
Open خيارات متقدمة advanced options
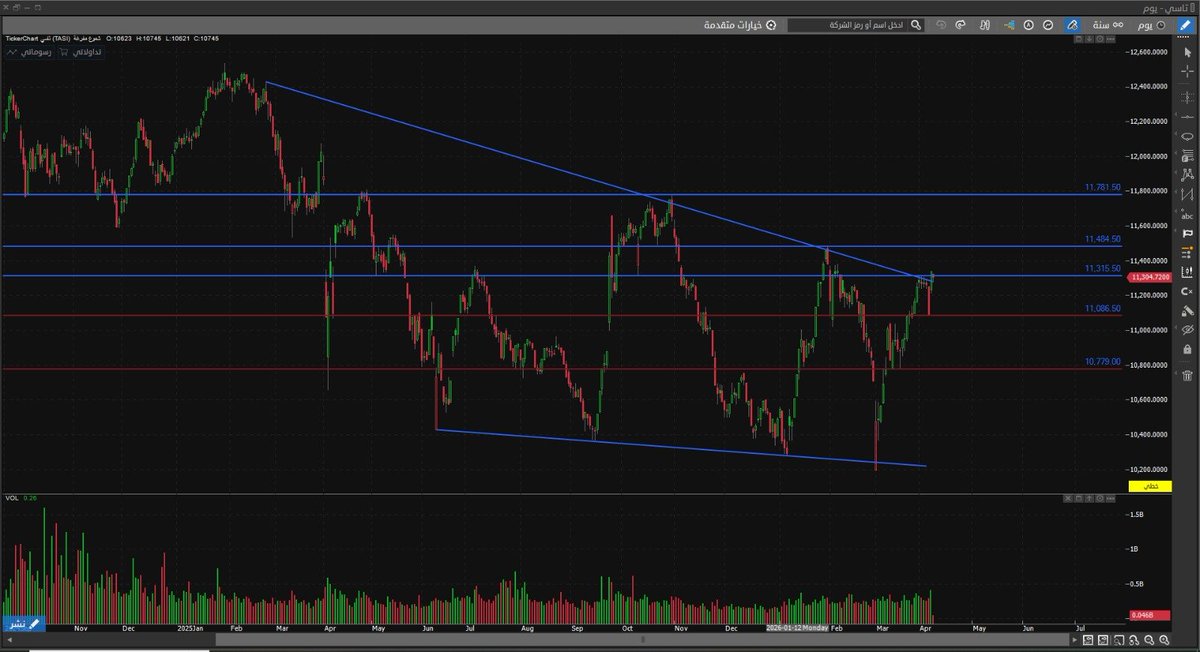(740, 25)
